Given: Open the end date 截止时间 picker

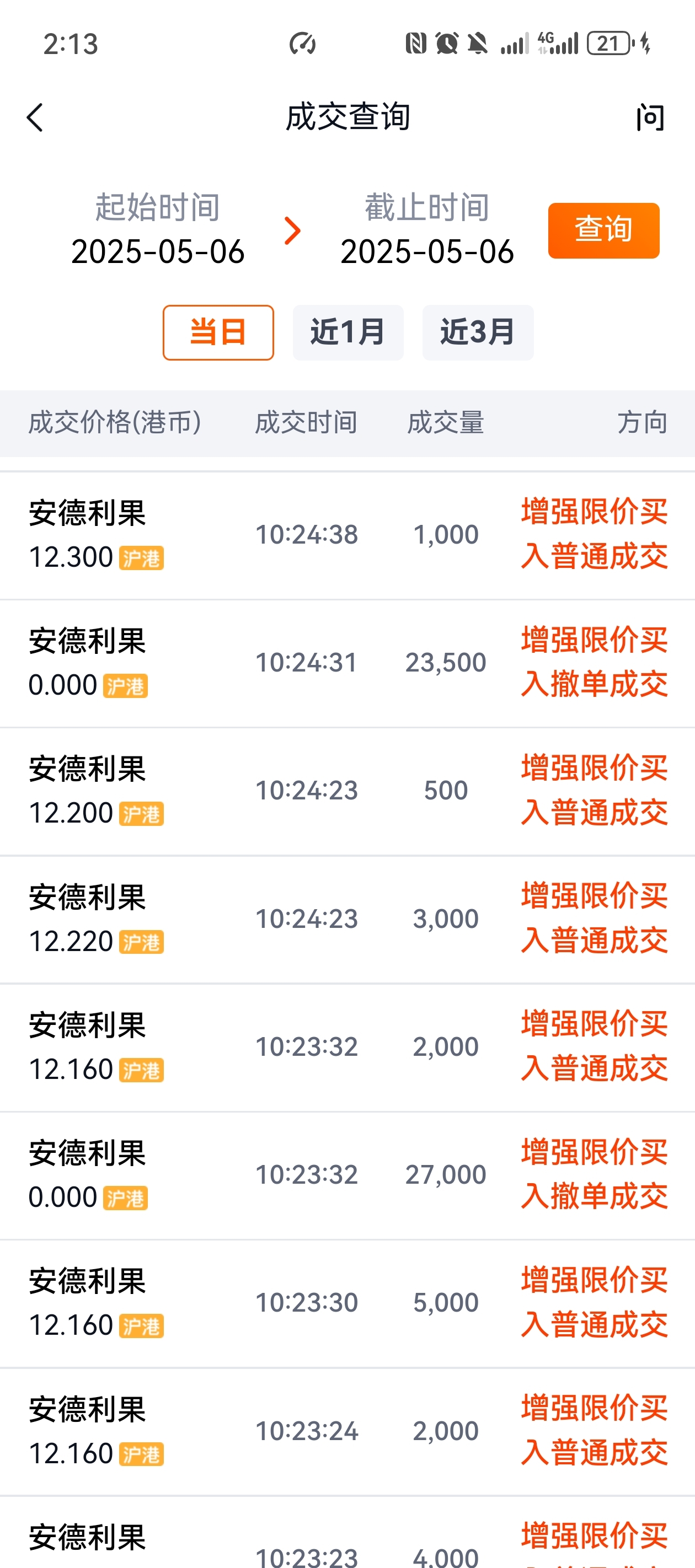Looking at the screenshot, I should click(x=427, y=230).
